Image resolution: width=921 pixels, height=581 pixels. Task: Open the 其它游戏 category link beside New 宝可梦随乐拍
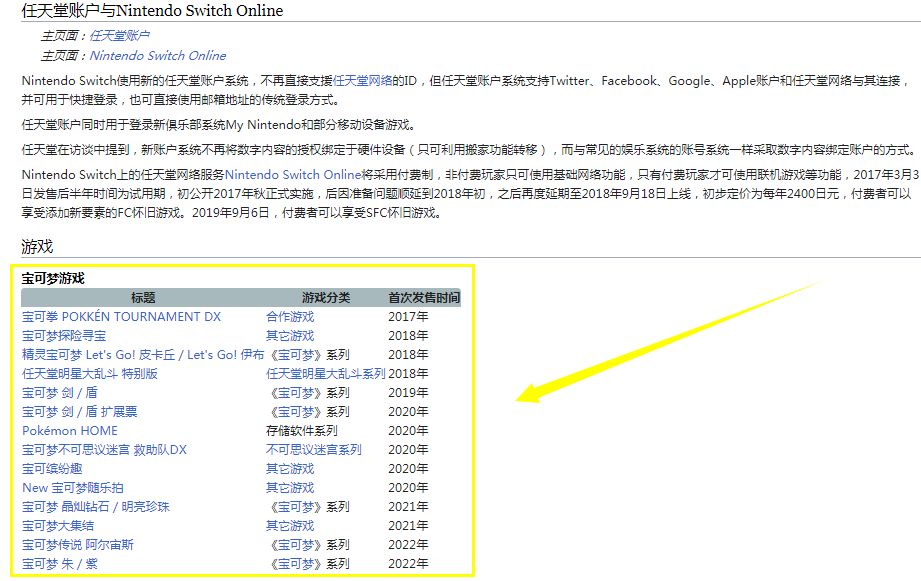(290, 488)
